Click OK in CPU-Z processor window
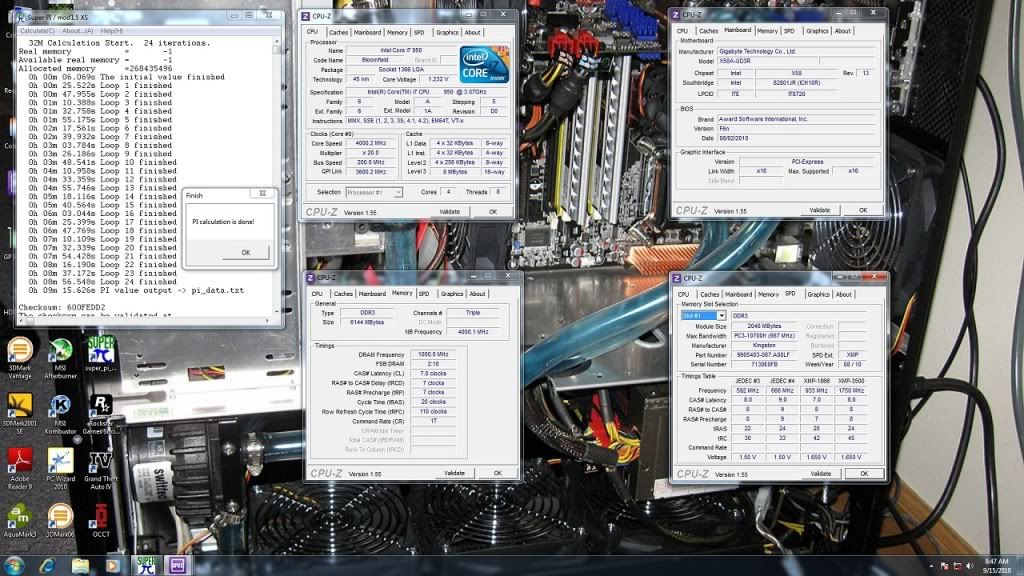 493,212
